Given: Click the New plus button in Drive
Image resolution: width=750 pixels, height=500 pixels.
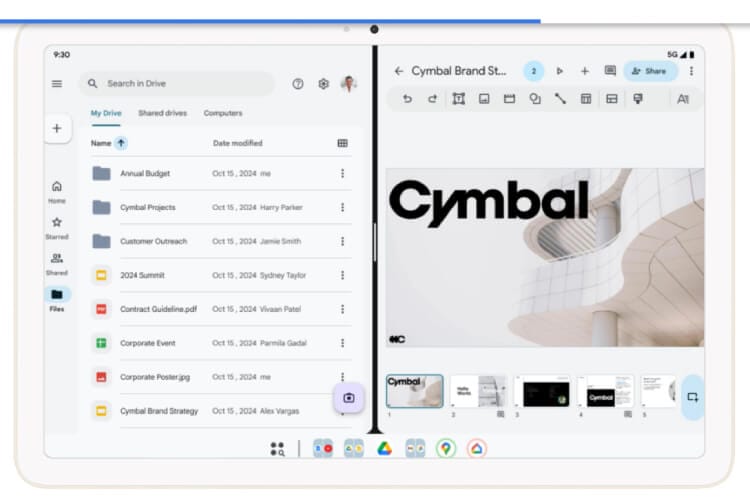Looking at the screenshot, I should (57, 128).
